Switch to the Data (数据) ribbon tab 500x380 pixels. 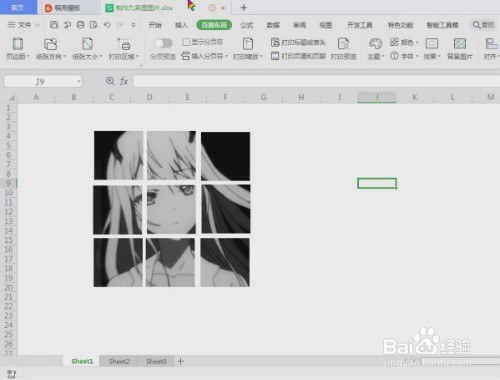[273, 25]
